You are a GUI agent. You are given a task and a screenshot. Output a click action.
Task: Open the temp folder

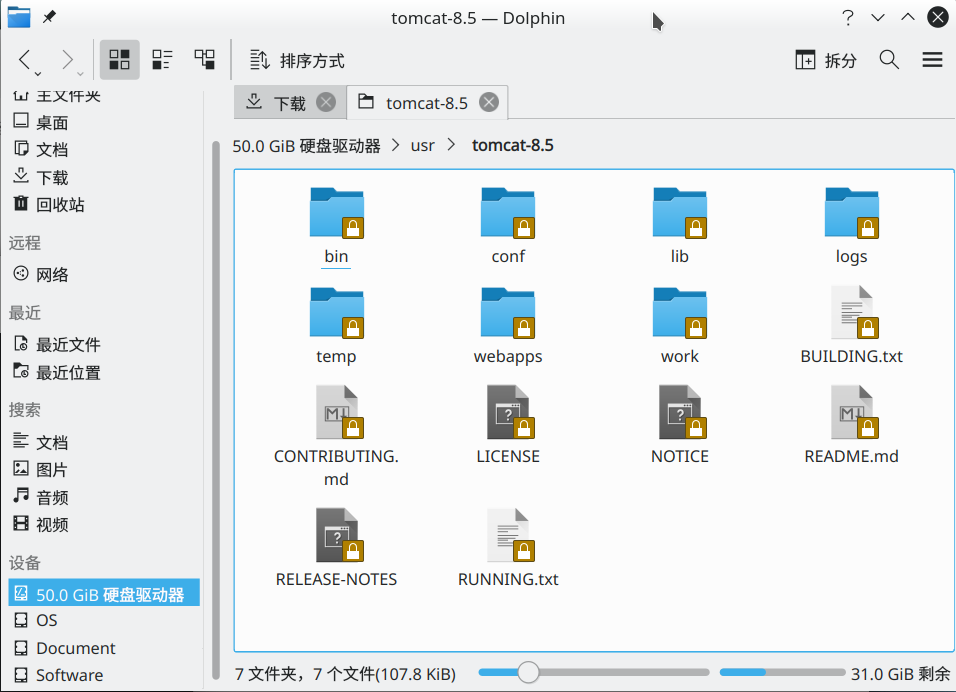[x=336, y=326]
